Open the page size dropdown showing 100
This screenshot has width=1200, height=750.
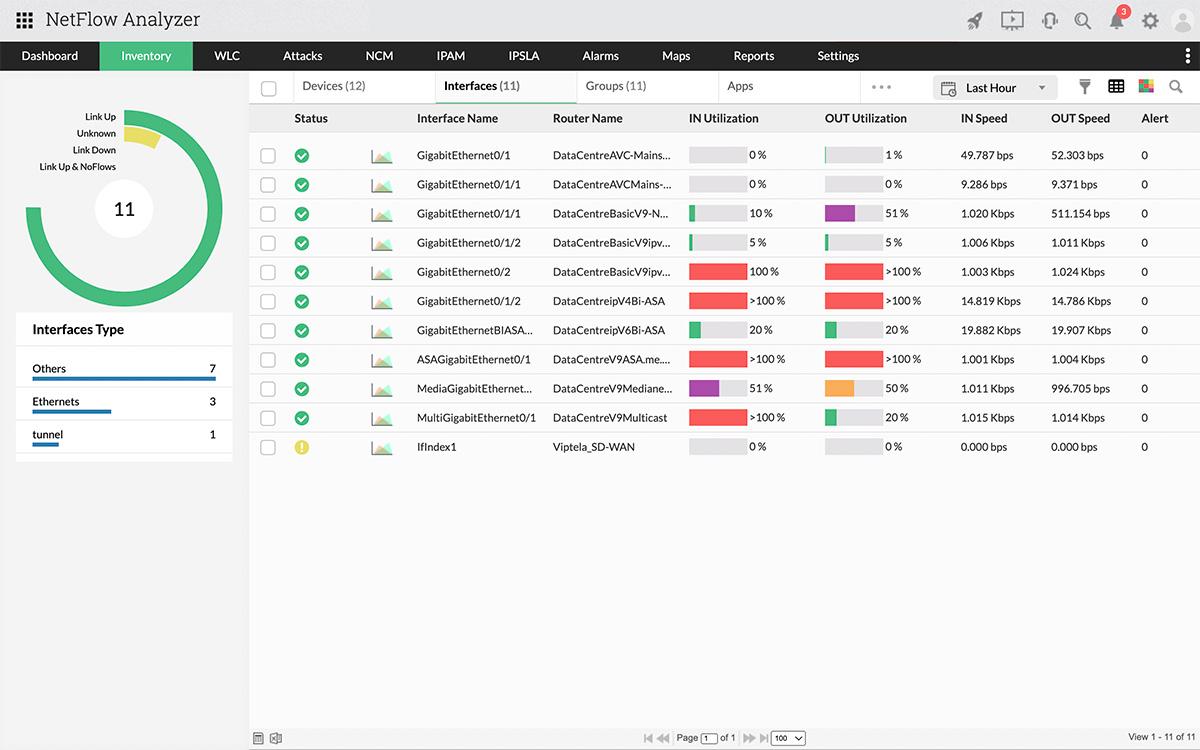point(788,737)
